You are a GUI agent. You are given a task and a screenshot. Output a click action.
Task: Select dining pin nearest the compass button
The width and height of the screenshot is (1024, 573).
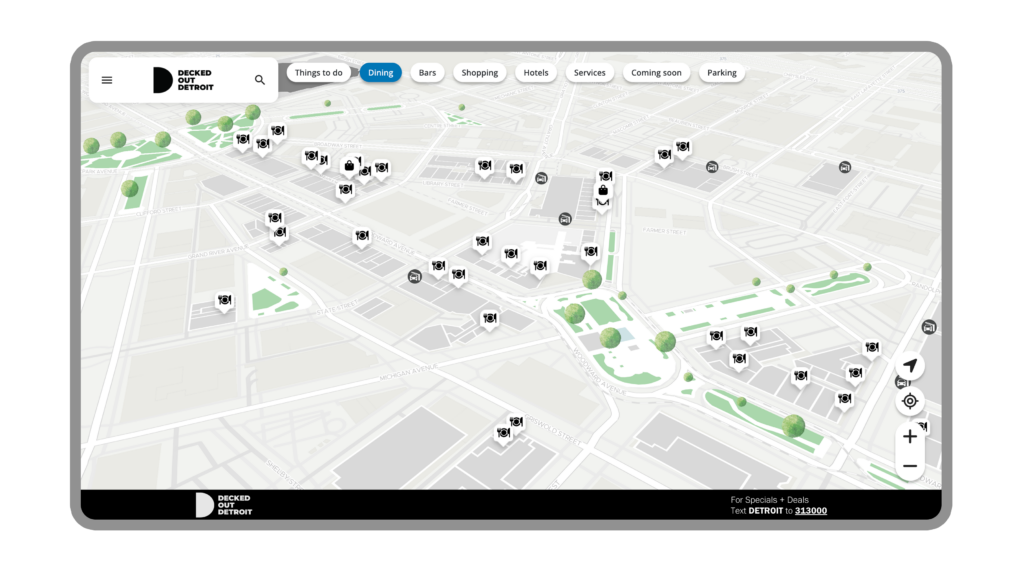[872, 349]
